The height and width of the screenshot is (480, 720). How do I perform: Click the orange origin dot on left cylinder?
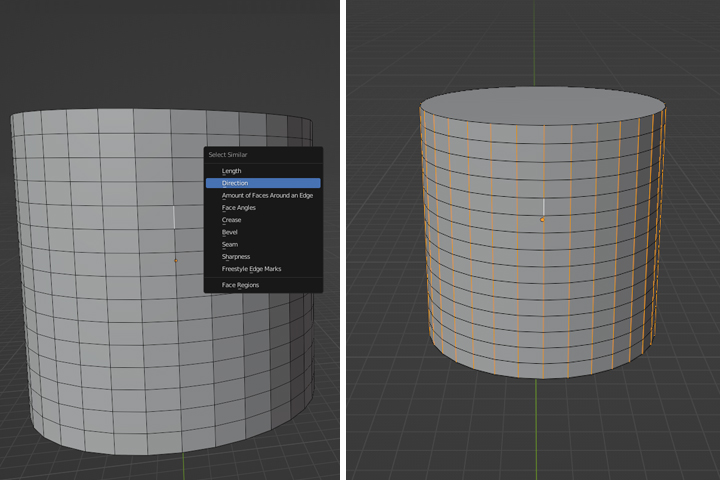pyautogui.click(x=176, y=260)
